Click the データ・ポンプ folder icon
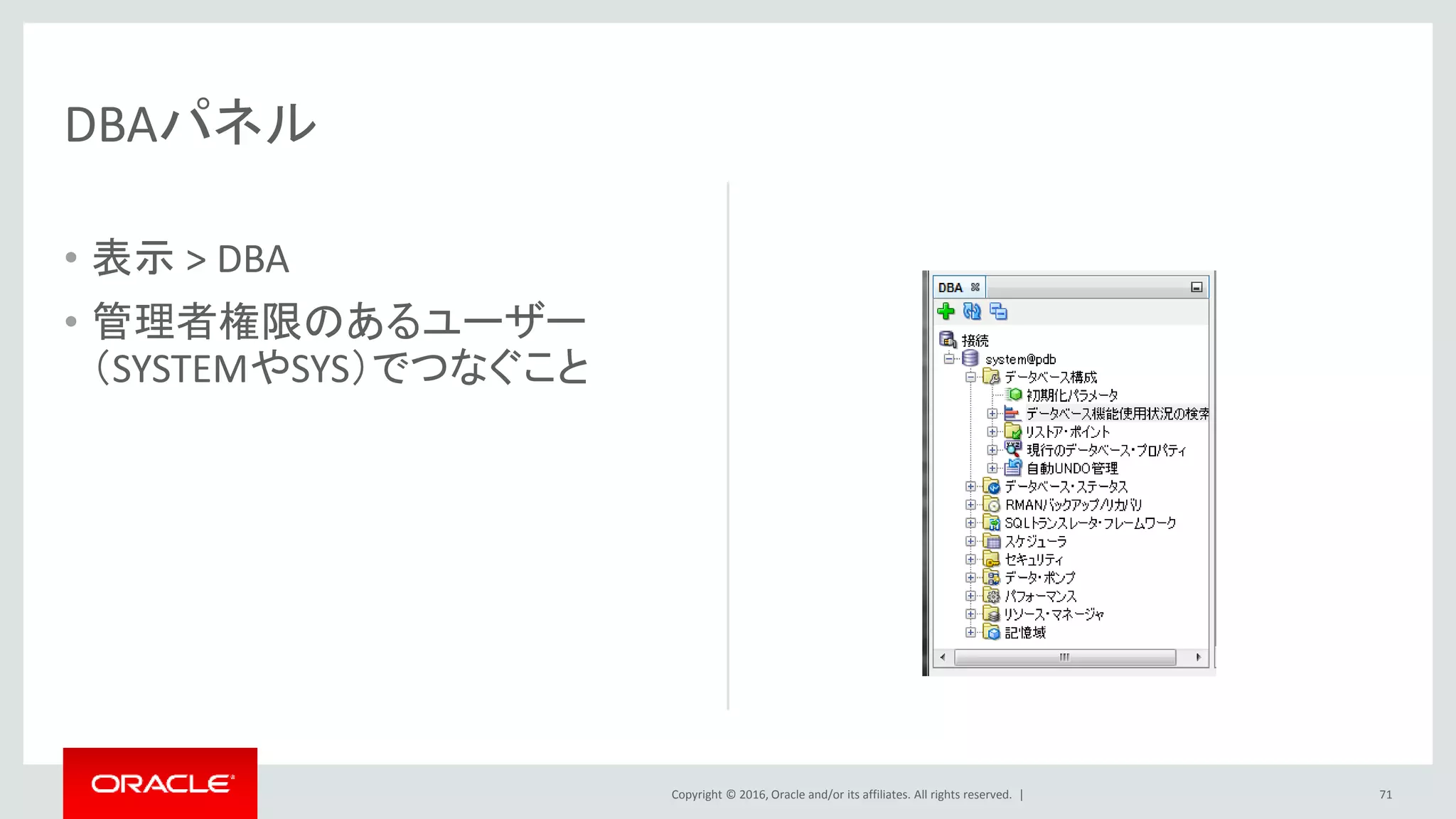This screenshot has width=1456, height=819. tap(992, 577)
